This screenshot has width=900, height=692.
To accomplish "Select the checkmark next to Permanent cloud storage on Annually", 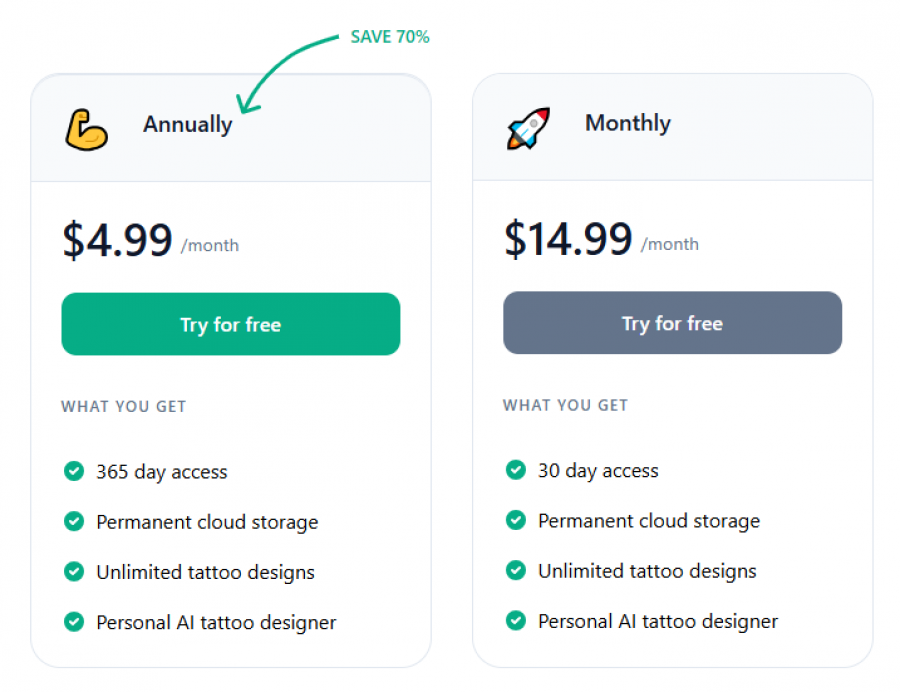I will (x=74, y=521).
